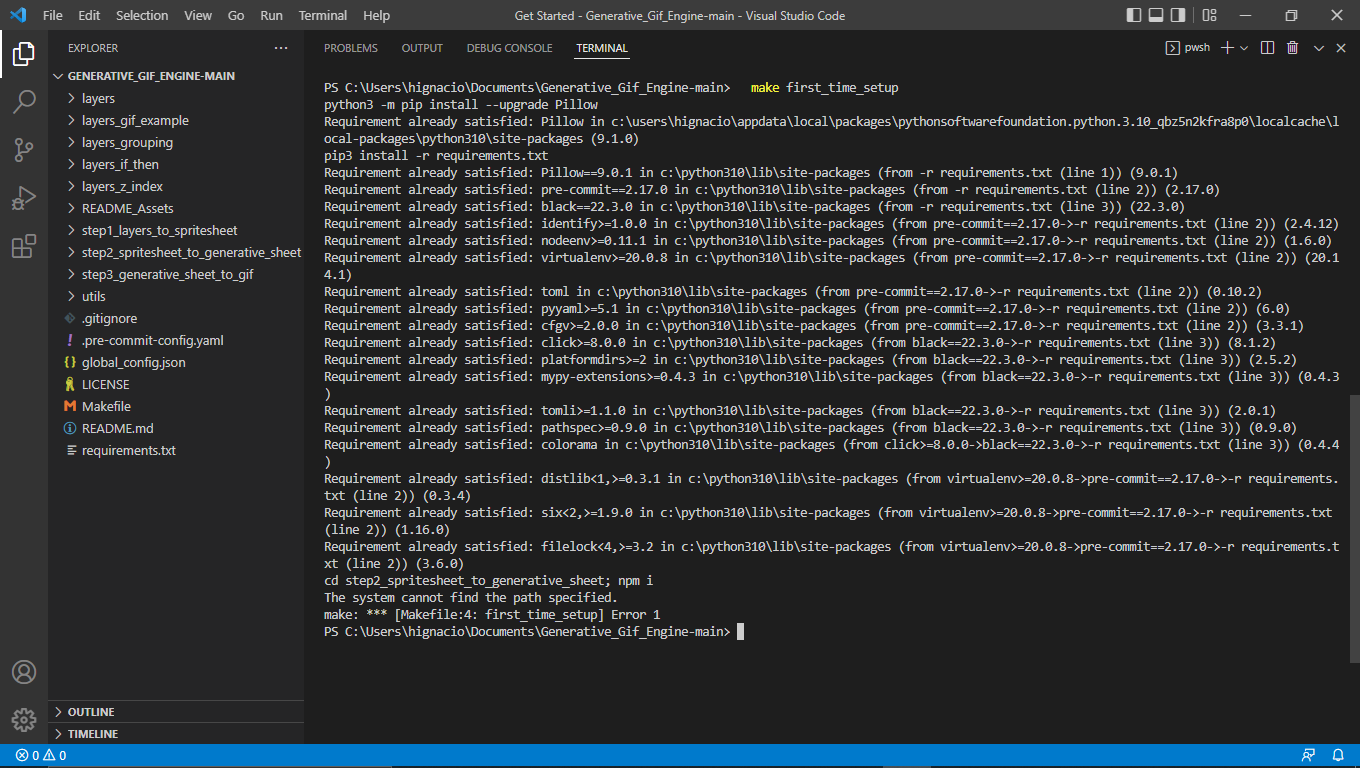Open the Run and Debug view
This screenshot has width=1360, height=768.
click(x=24, y=198)
